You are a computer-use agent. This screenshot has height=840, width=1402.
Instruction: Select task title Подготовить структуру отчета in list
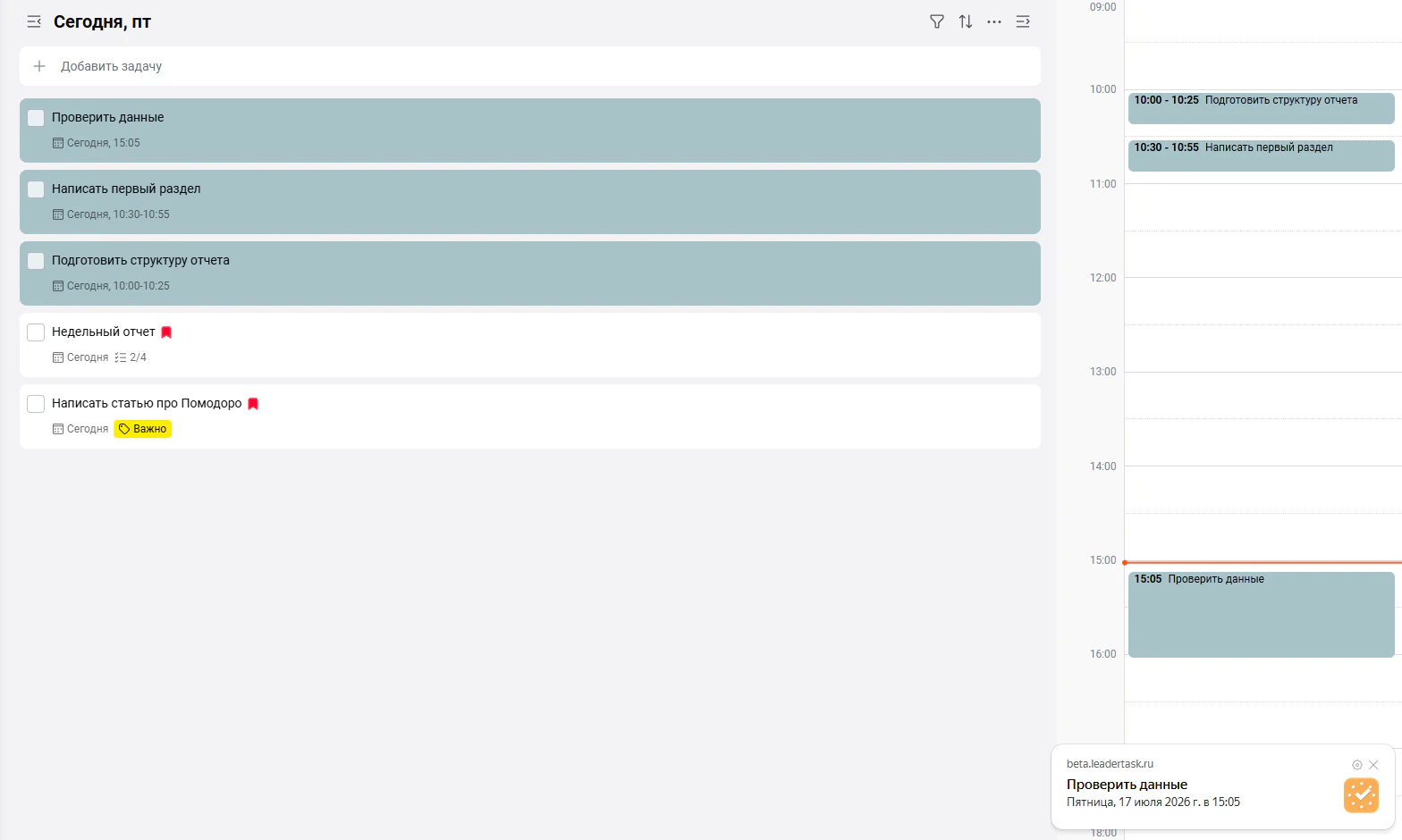point(140,260)
